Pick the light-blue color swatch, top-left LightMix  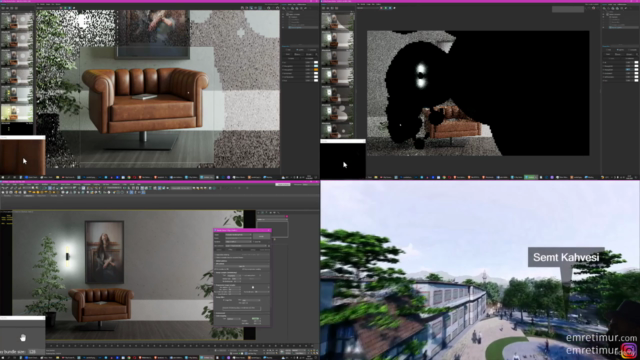tap(316, 66)
